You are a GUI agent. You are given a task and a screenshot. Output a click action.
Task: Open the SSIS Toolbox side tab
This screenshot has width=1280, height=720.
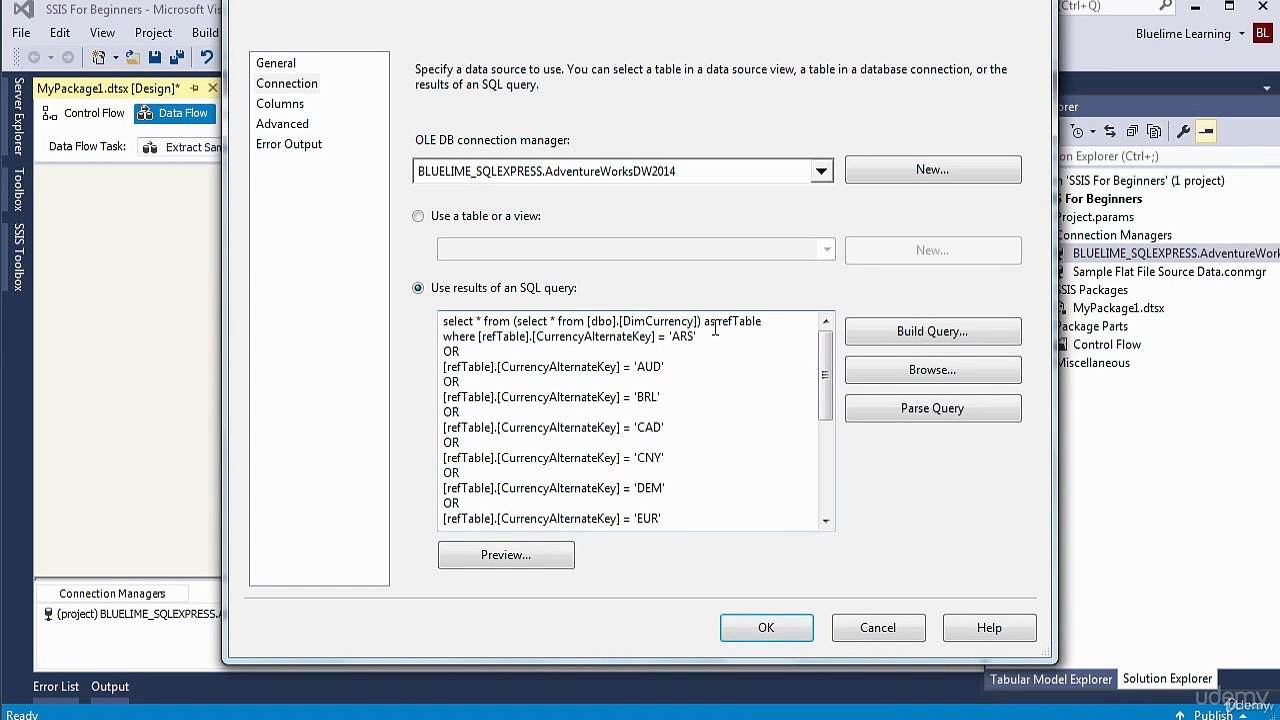click(x=18, y=257)
